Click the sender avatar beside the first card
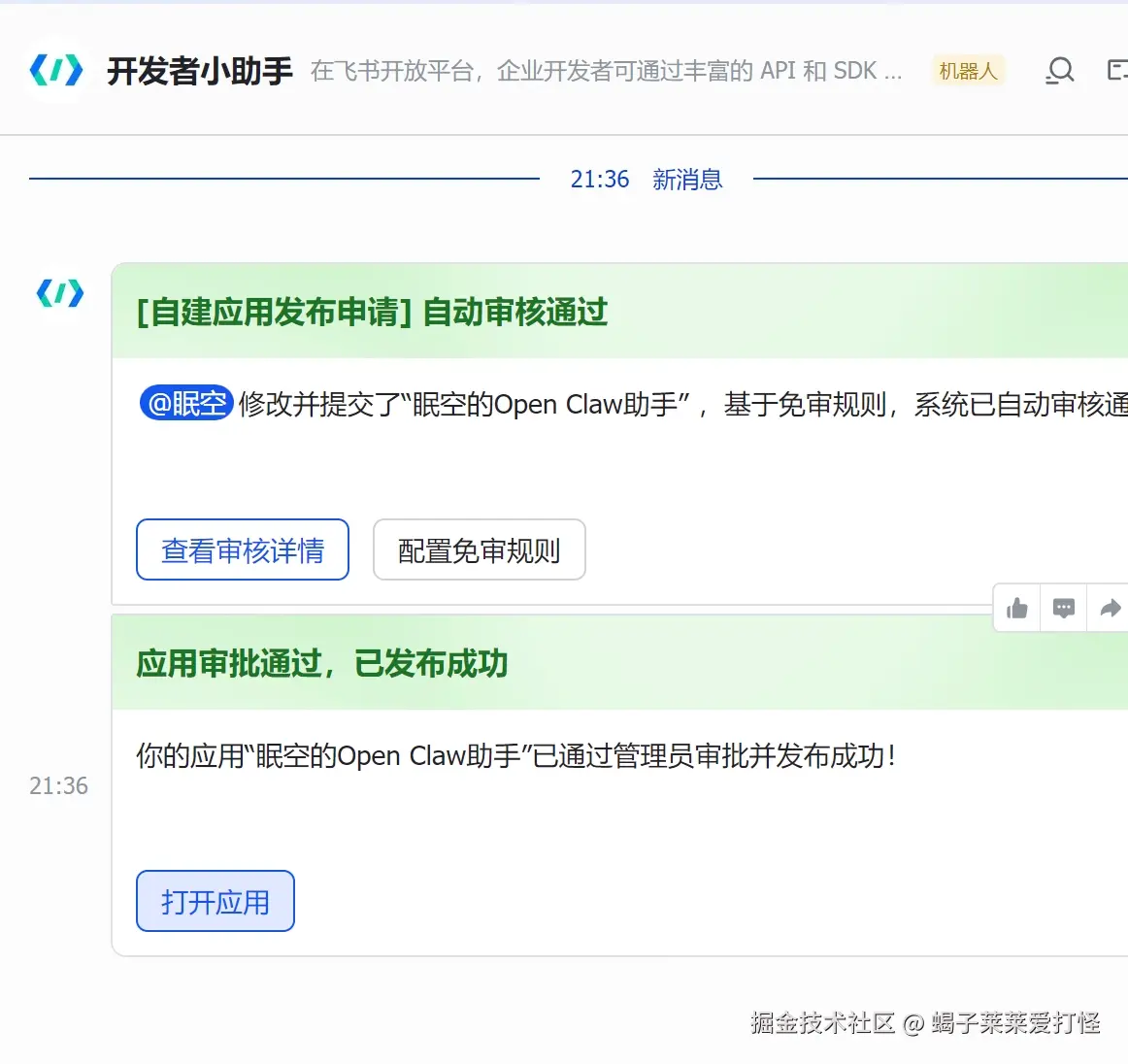This screenshot has width=1128, height=1064. point(60,293)
